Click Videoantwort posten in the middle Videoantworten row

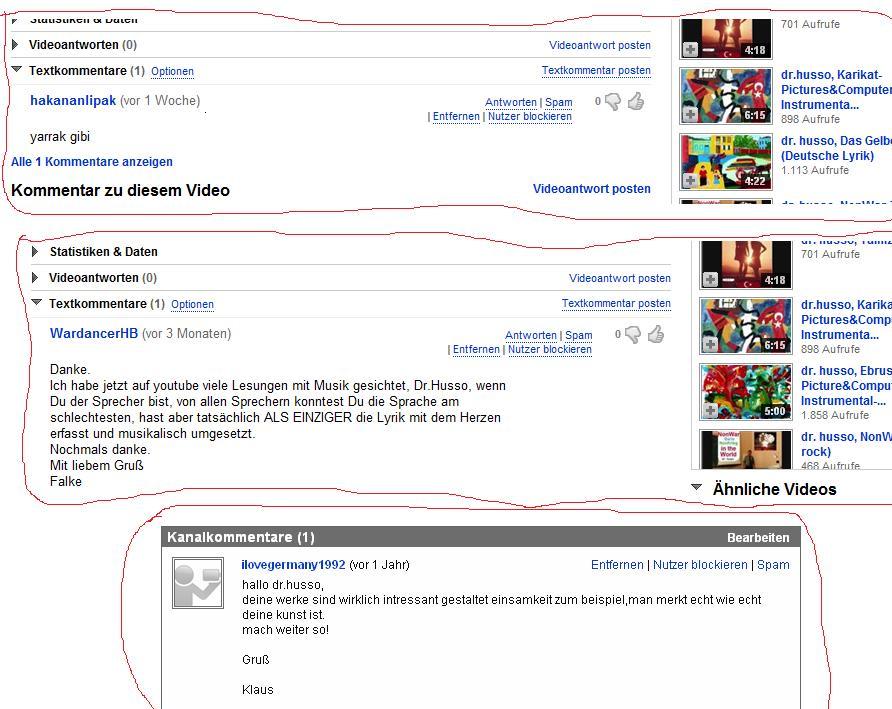[620, 278]
